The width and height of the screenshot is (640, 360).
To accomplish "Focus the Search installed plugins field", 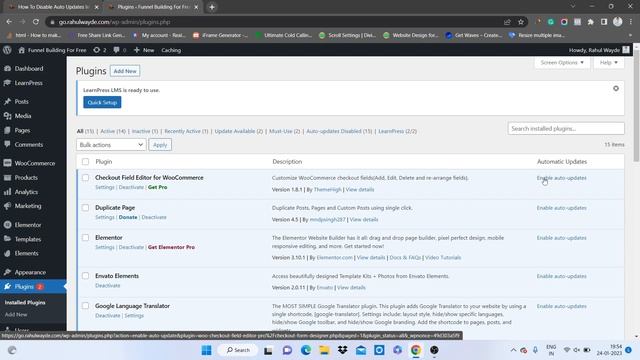I will [566, 129].
